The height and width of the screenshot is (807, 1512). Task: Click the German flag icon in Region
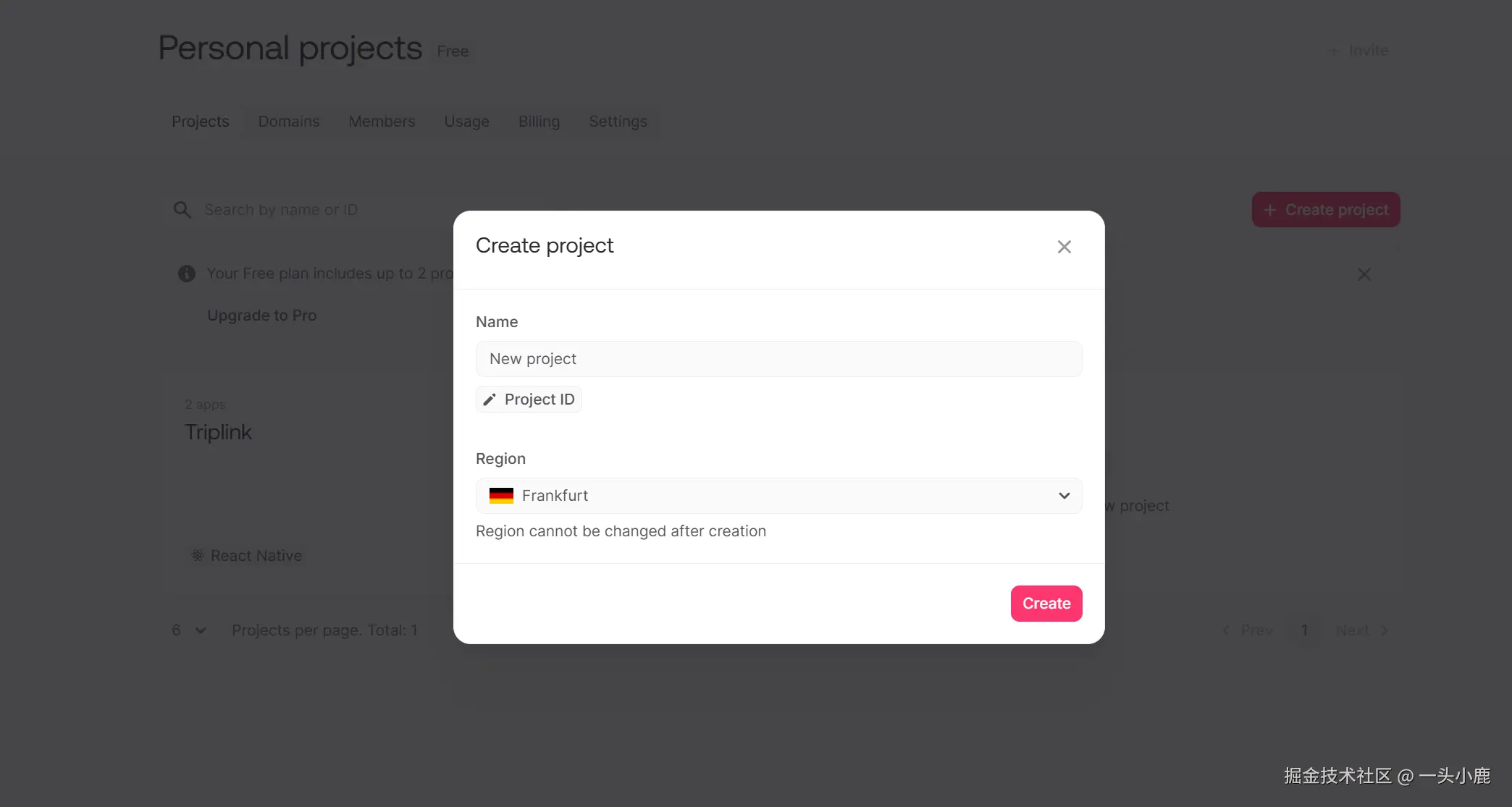click(501, 496)
